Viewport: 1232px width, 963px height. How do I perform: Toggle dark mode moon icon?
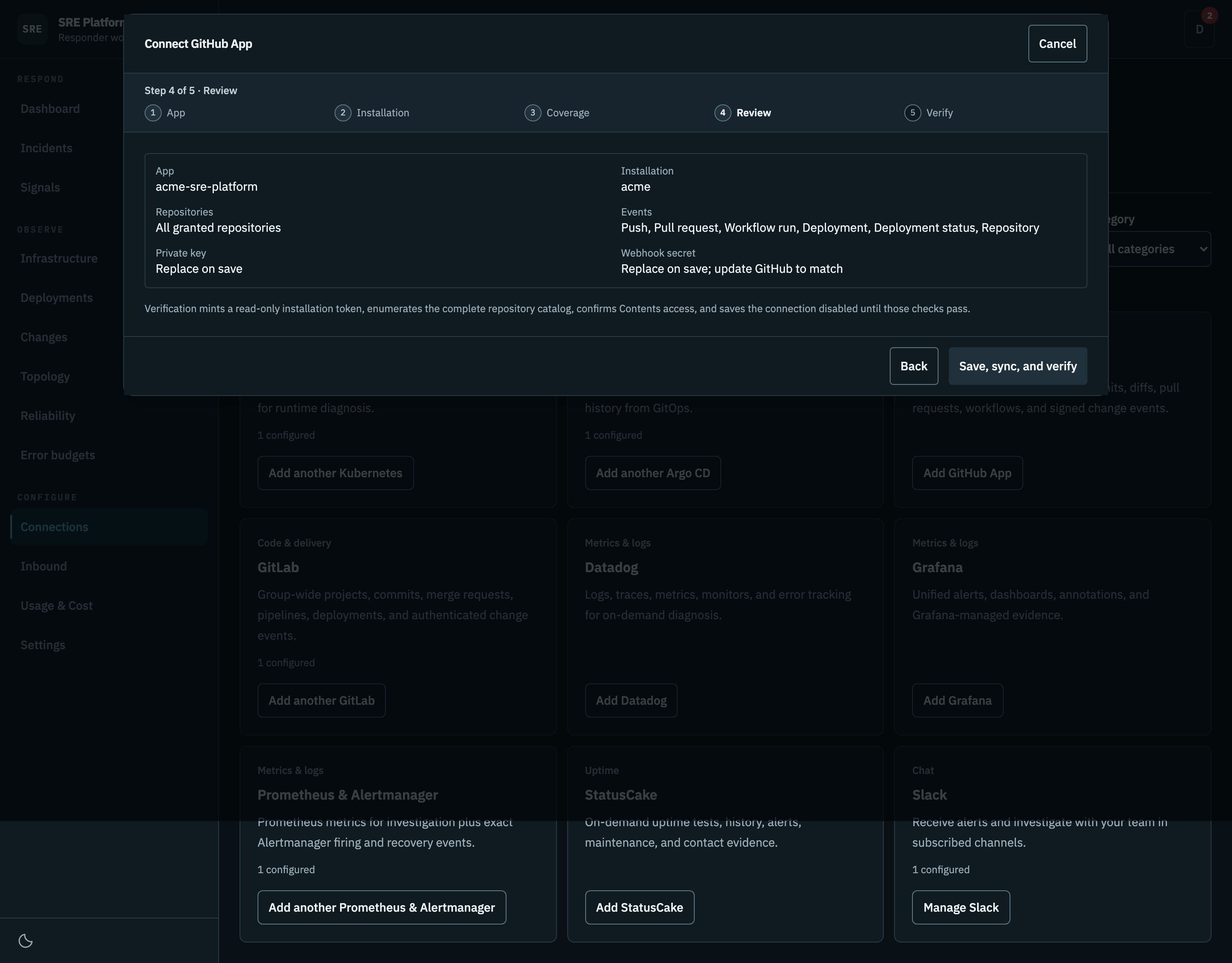pos(25,940)
